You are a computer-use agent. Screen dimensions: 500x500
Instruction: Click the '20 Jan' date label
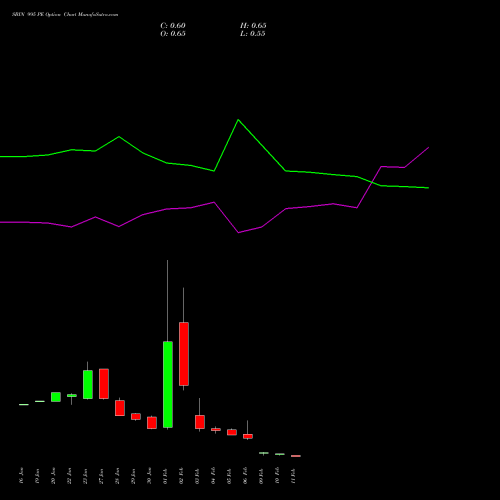tap(54, 476)
